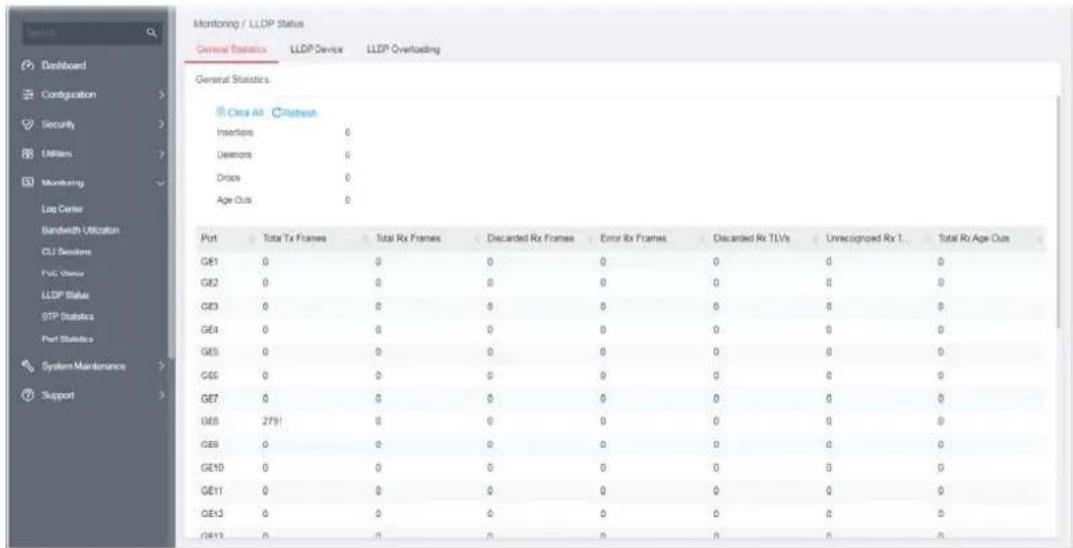This screenshot has width=1073, height=548.
Task: Open CLI Sessions page
Action: pyautogui.click(x=66, y=252)
